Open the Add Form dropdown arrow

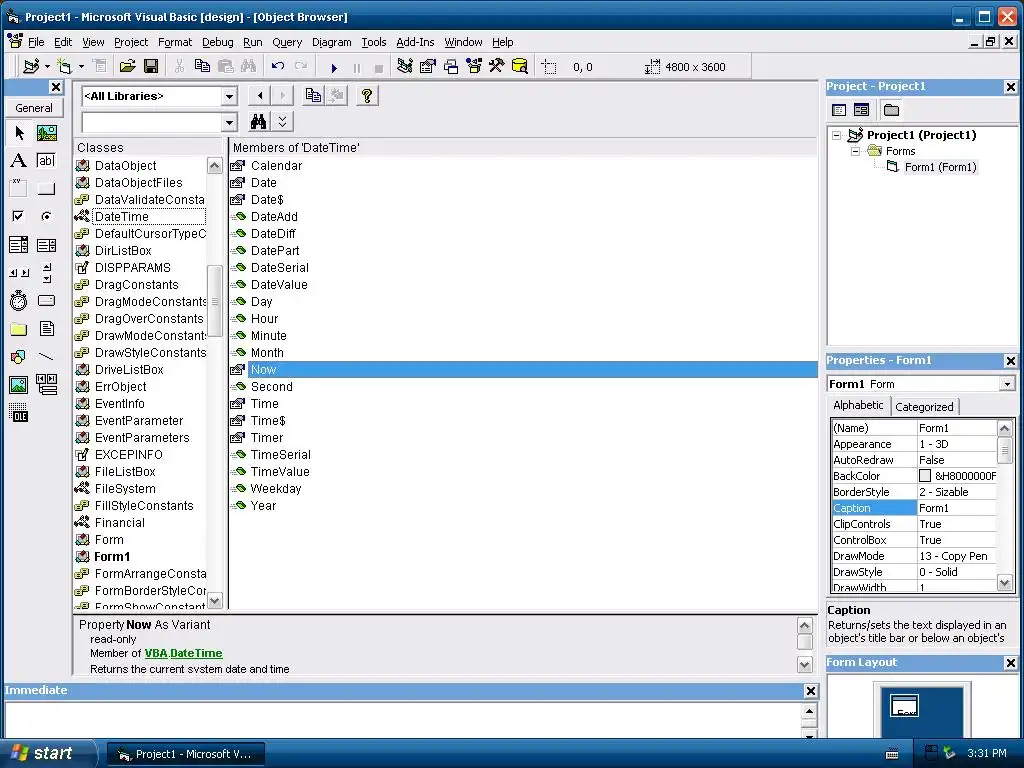pos(81,66)
